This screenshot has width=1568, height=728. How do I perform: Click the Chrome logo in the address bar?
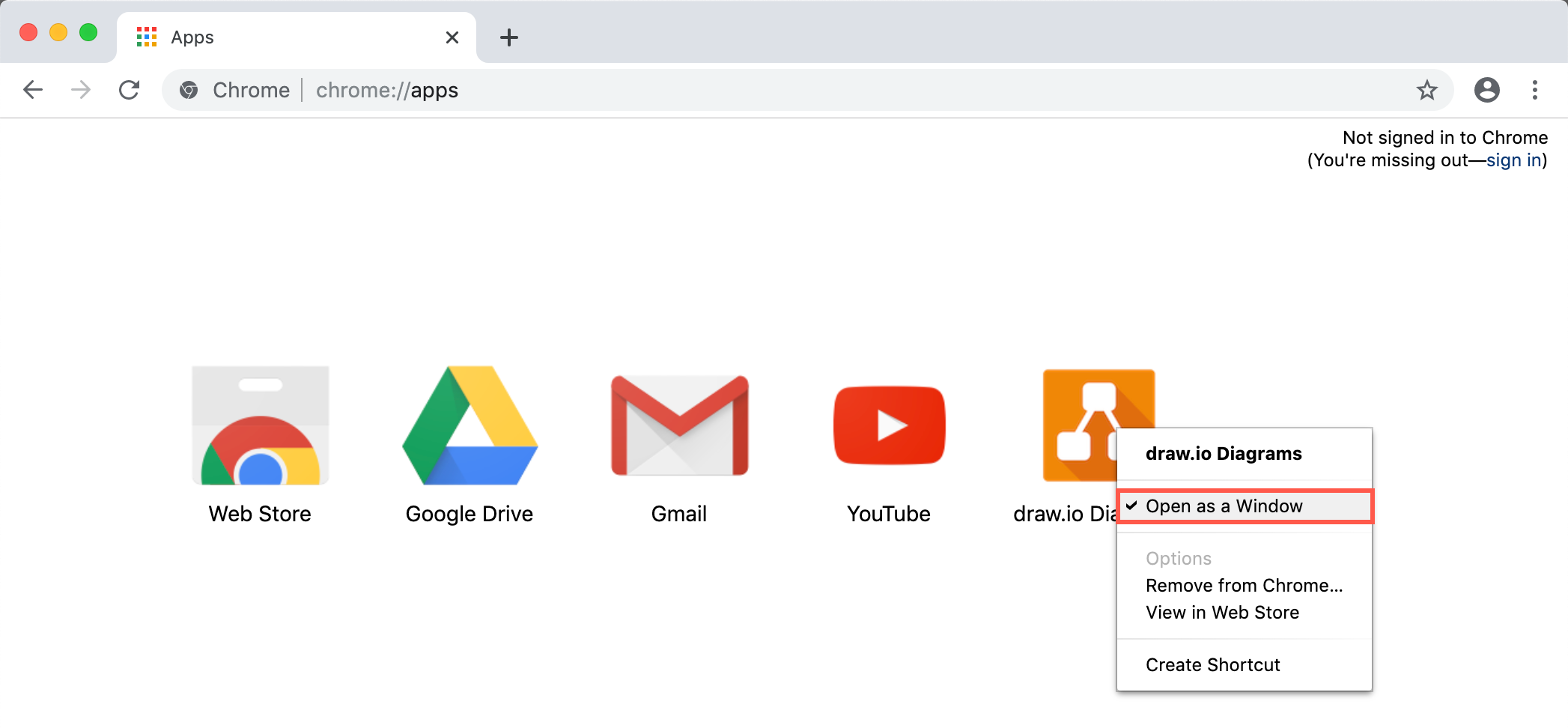coord(189,90)
